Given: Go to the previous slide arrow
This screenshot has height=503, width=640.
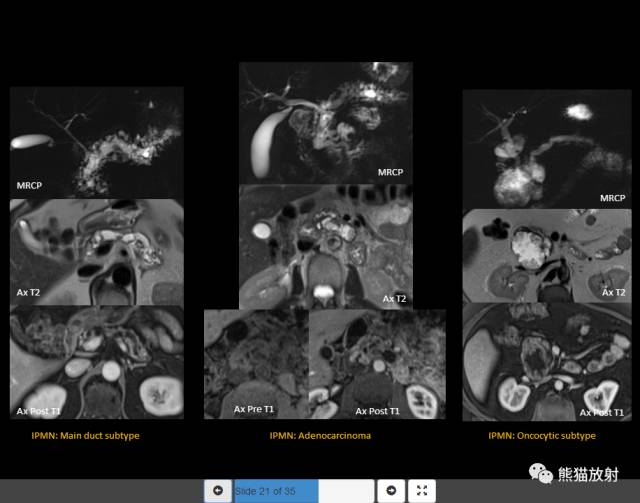Looking at the screenshot, I should (218, 491).
